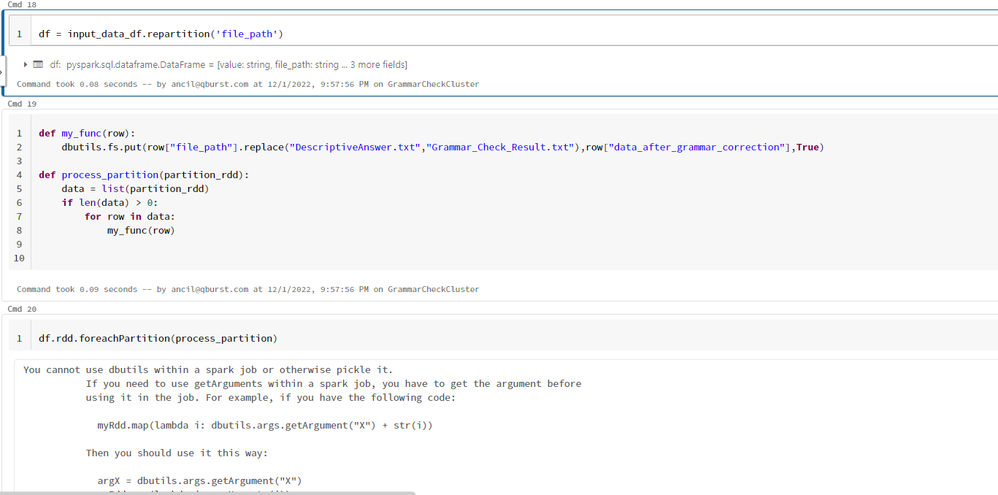
Task: Click the myRdd.map example line in output
Action: 264,425
